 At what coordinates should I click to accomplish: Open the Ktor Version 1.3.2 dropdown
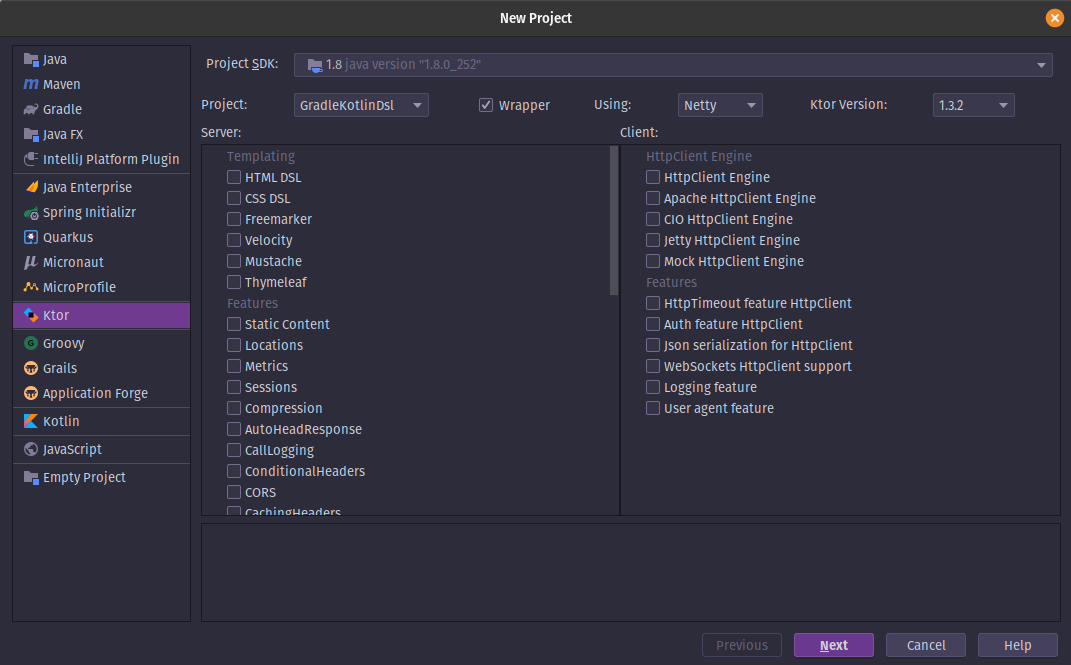(x=972, y=105)
